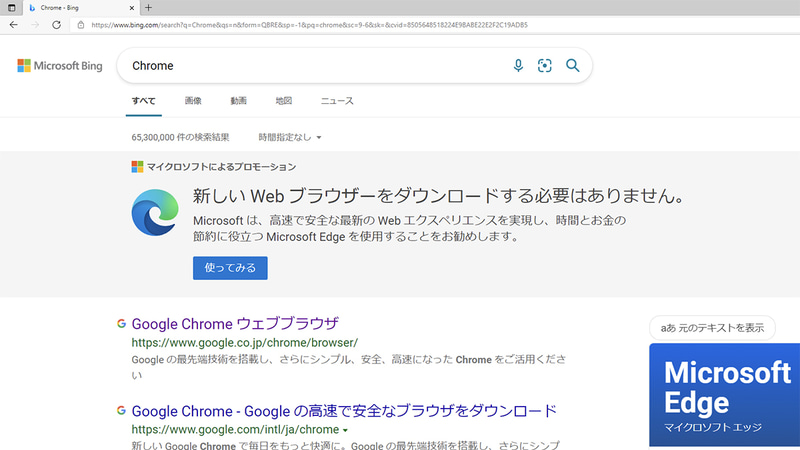This screenshot has height=450, width=800.
Task: Click the magnifier search icon
Action: pyautogui.click(x=572, y=65)
